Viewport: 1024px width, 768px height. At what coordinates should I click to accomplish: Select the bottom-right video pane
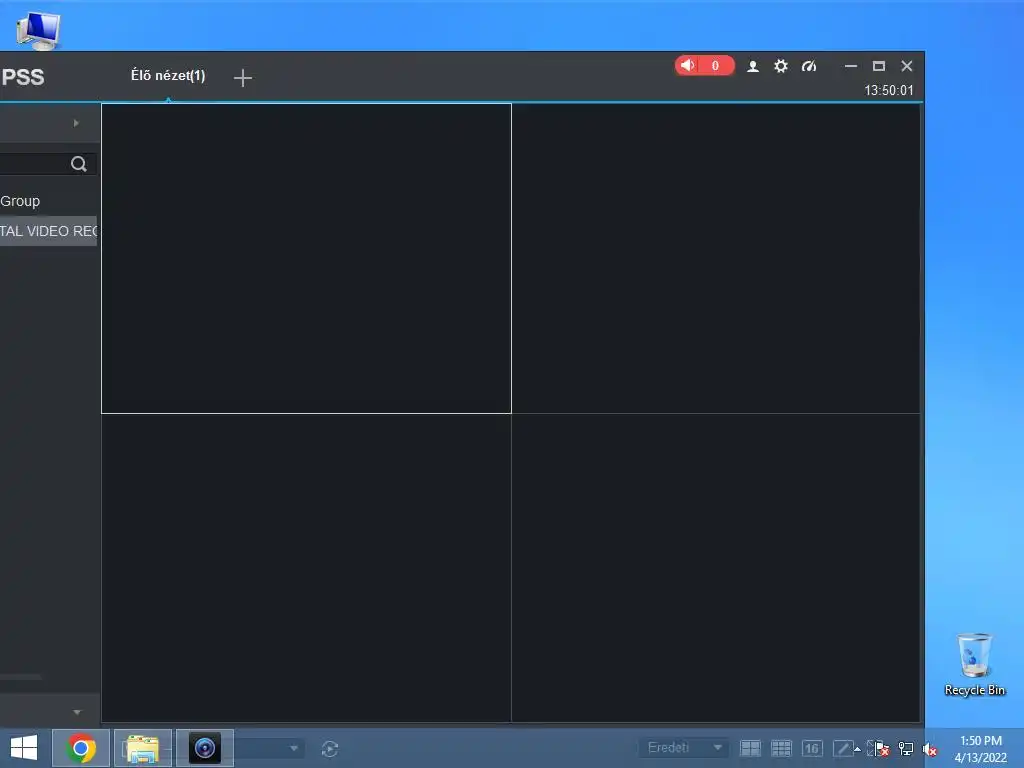pos(716,568)
